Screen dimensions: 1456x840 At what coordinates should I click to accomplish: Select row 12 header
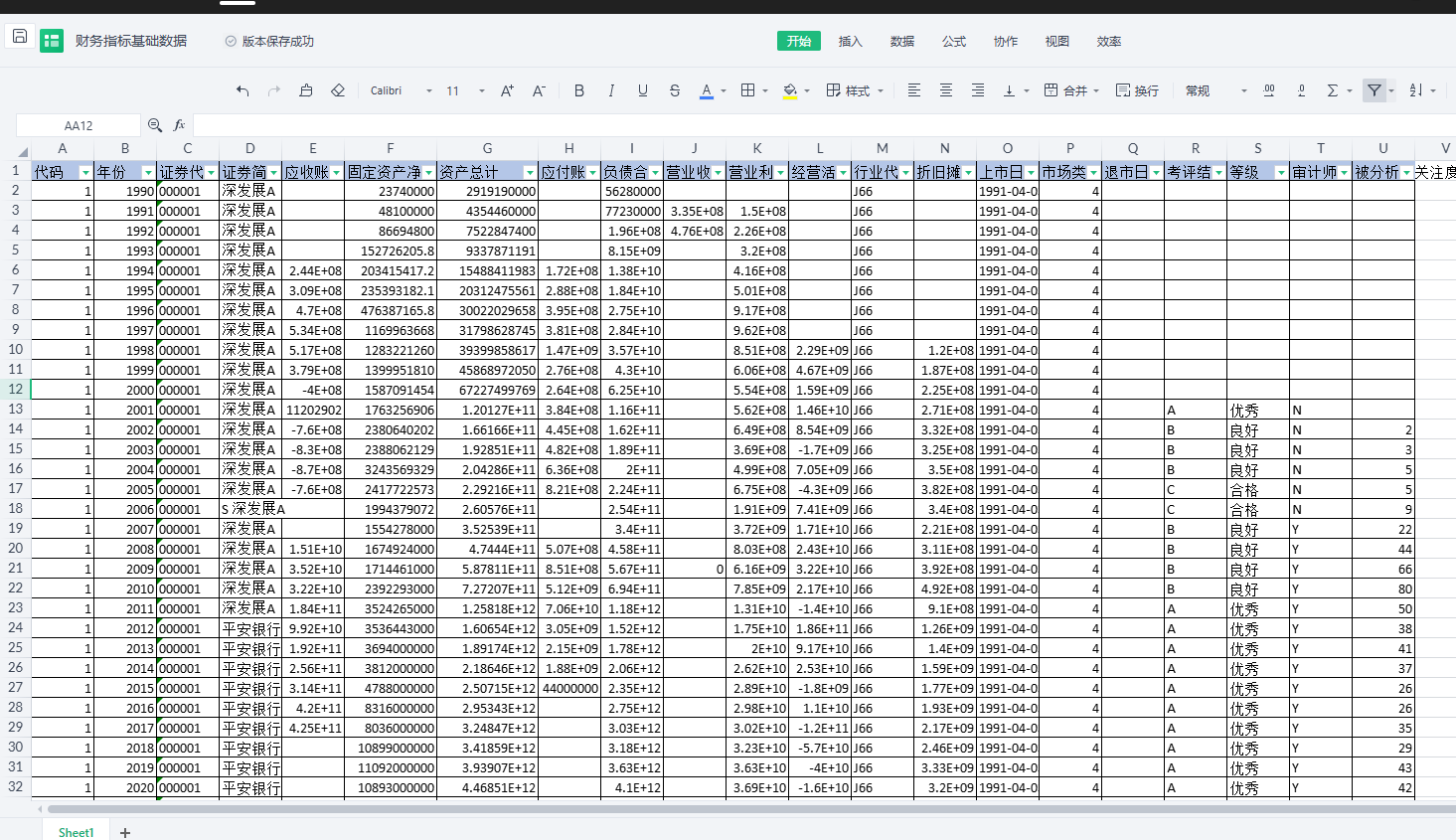coord(15,389)
